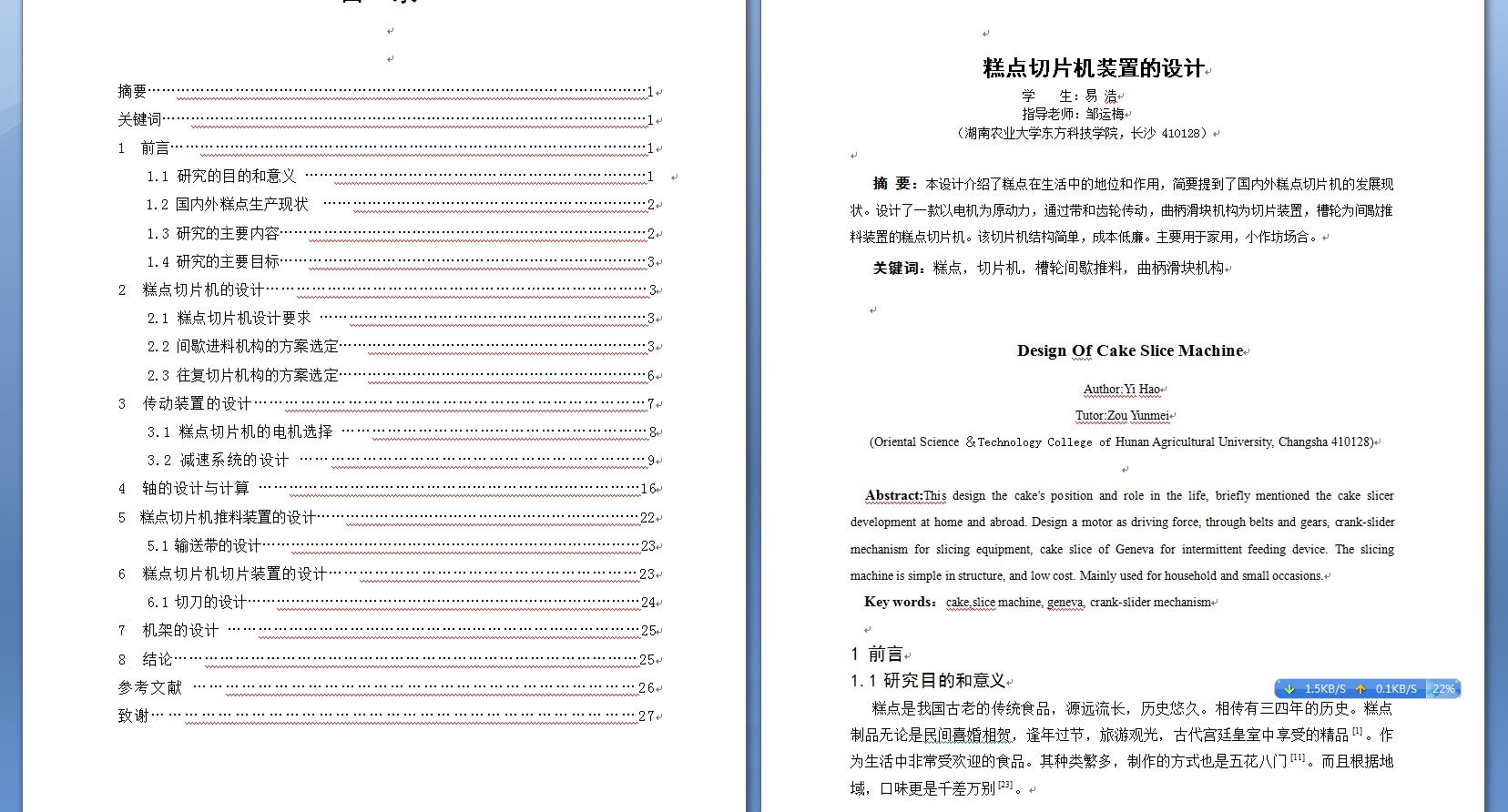Click the orange upload arrow in speed widget
This screenshot has width=1508, height=812.
point(1360,689)
